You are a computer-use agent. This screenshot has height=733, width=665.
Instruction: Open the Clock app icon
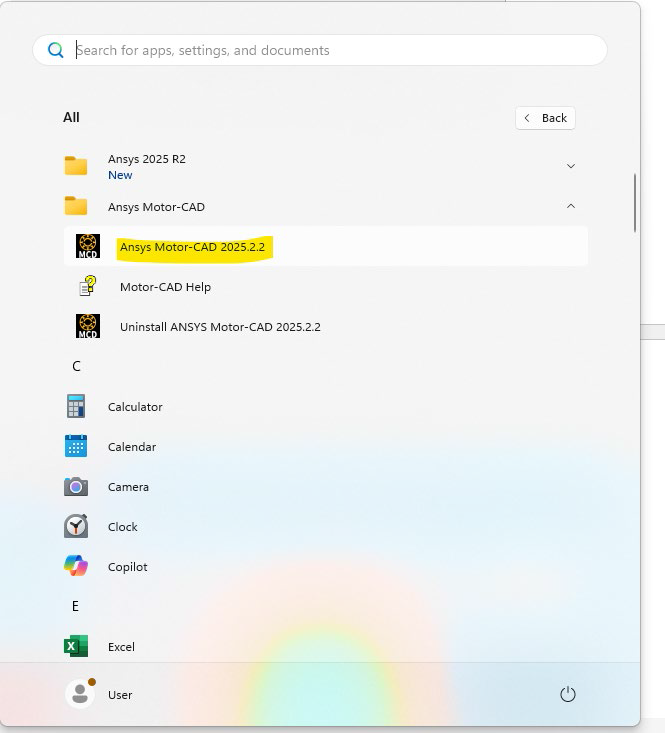(x=76, y=527)
